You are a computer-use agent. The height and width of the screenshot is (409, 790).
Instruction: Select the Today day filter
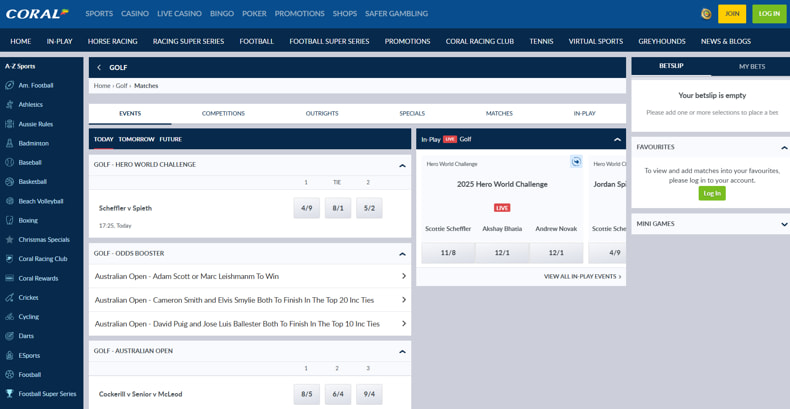[103, 140]
